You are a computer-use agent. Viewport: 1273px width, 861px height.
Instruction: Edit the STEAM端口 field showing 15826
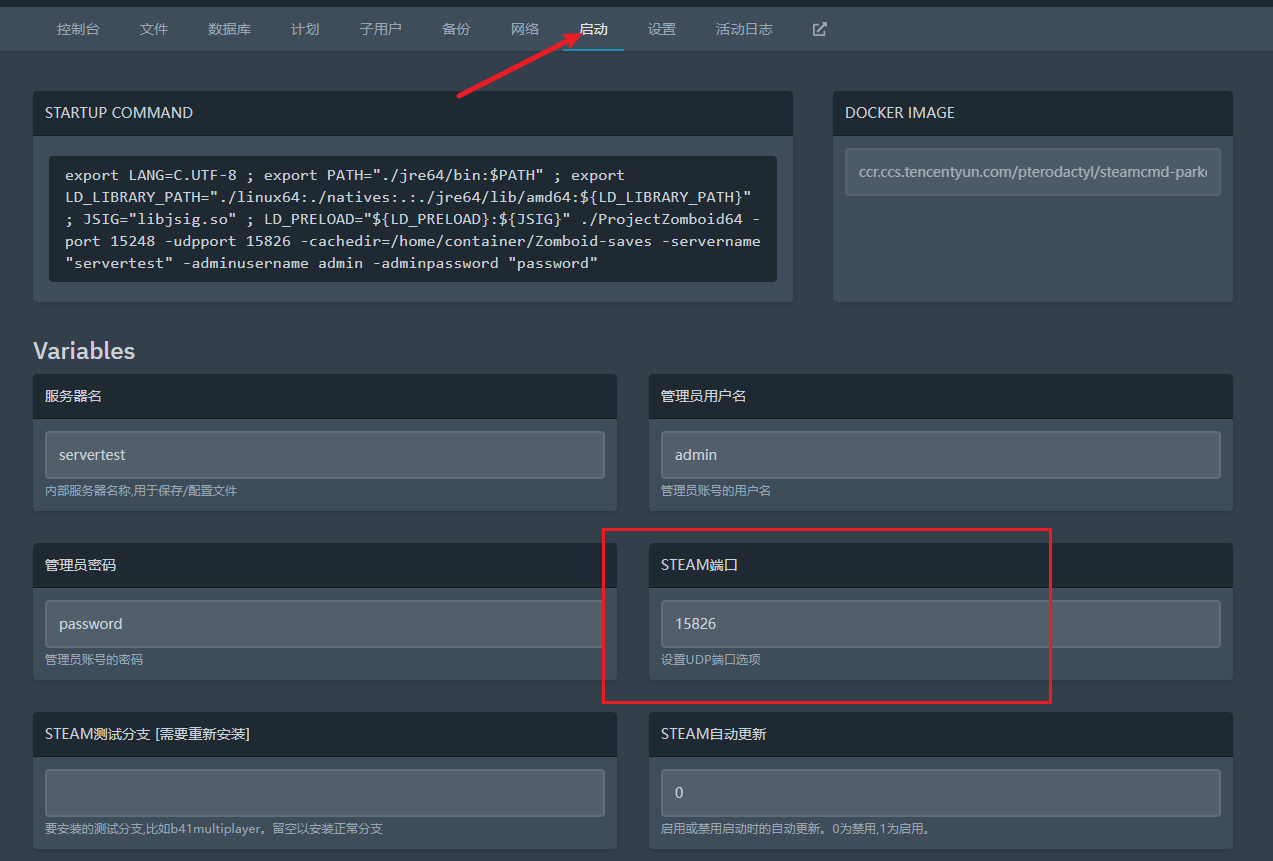pos(940,624)
